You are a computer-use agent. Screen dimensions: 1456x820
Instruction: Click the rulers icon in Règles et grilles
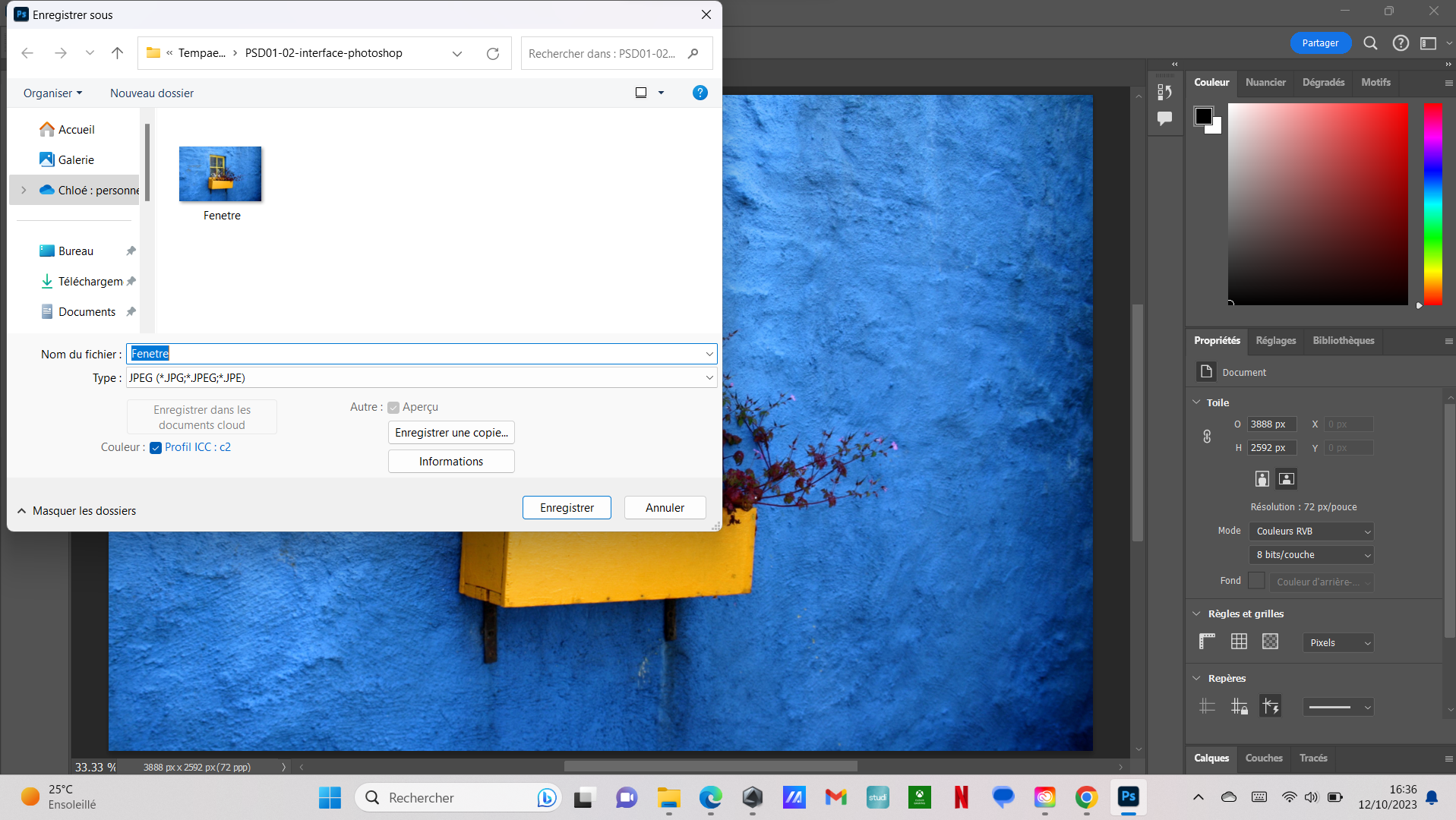pyautogui.click(x=1207, y=642)
